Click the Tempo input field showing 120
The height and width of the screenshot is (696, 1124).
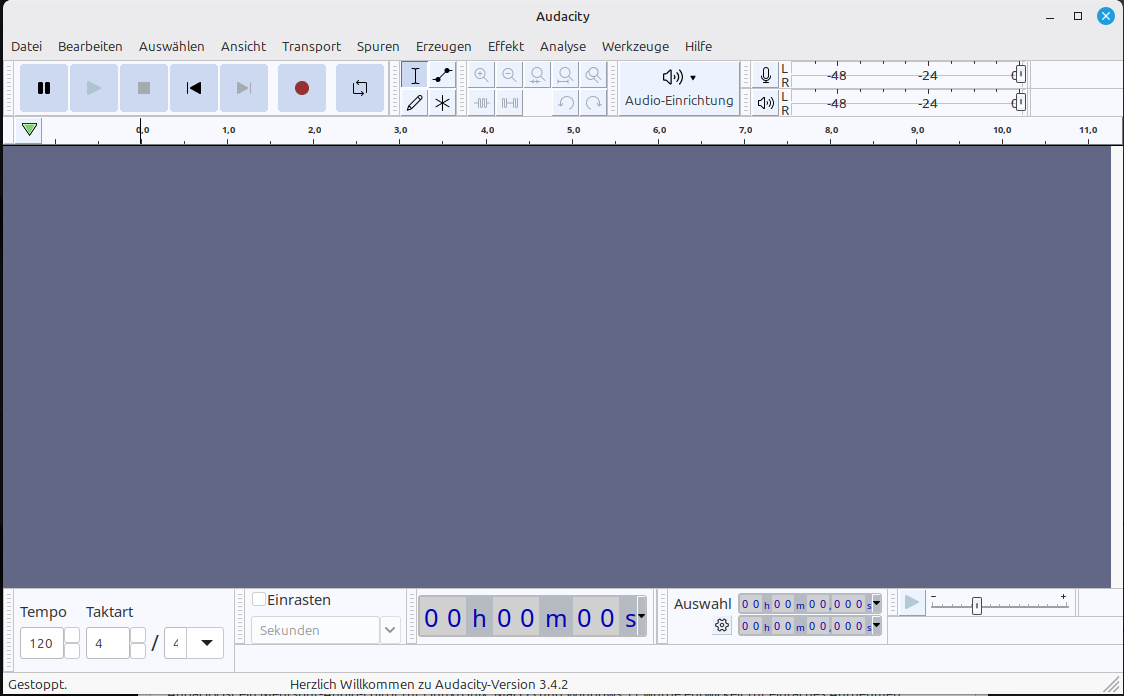click(x=42, y=644)
